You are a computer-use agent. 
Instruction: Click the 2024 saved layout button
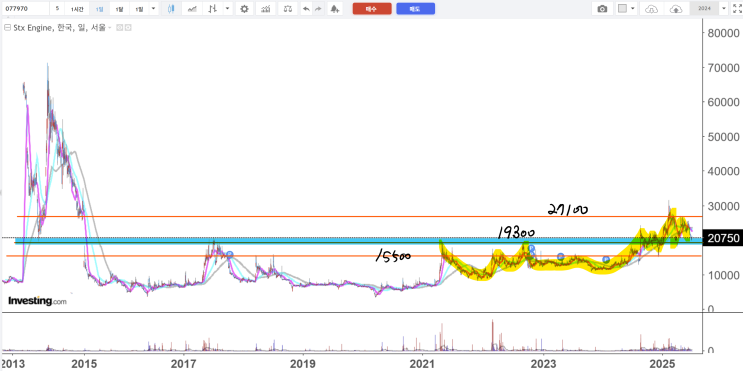click(705, 9)
